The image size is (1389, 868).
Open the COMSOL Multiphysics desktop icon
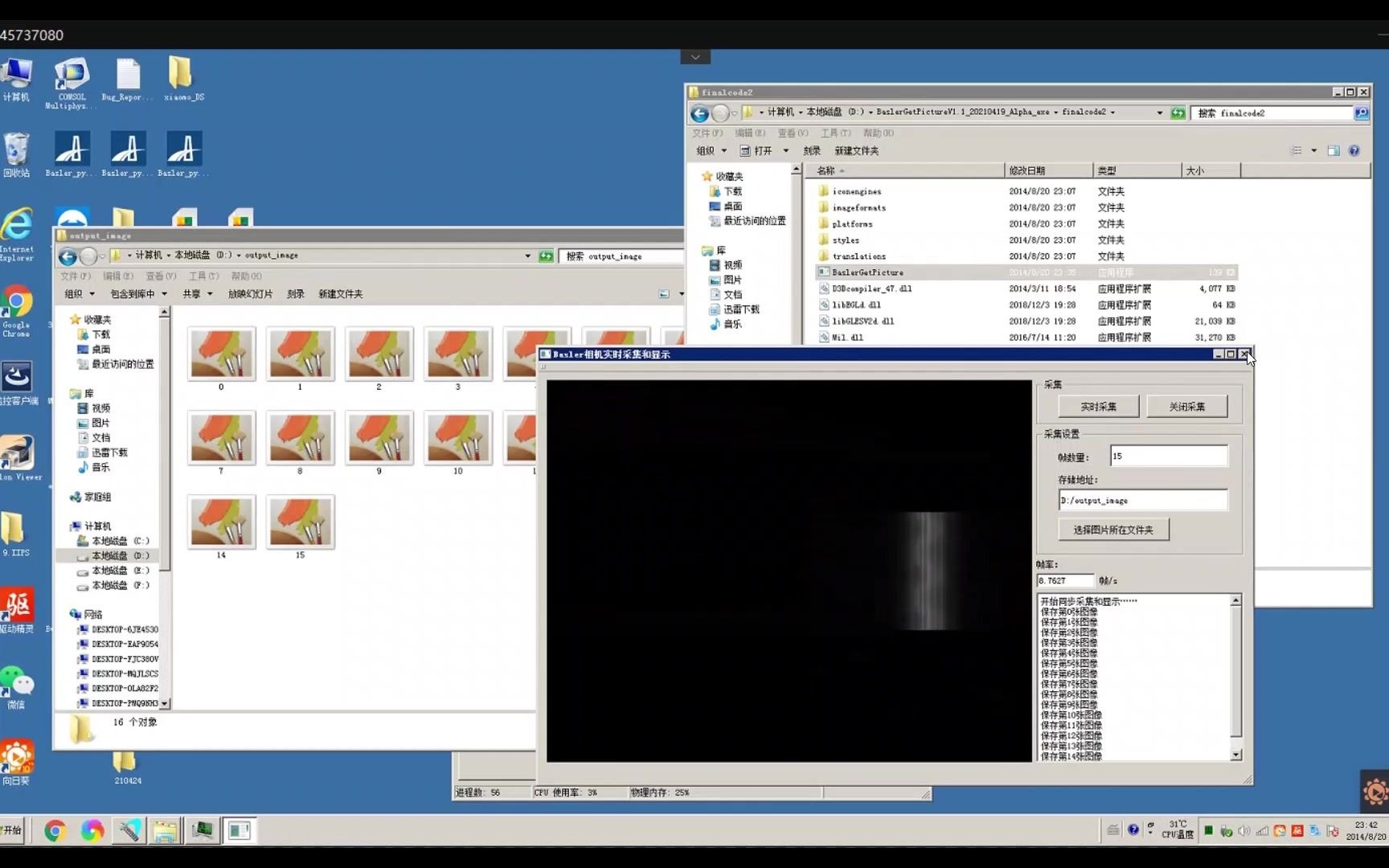pos(72,83)
